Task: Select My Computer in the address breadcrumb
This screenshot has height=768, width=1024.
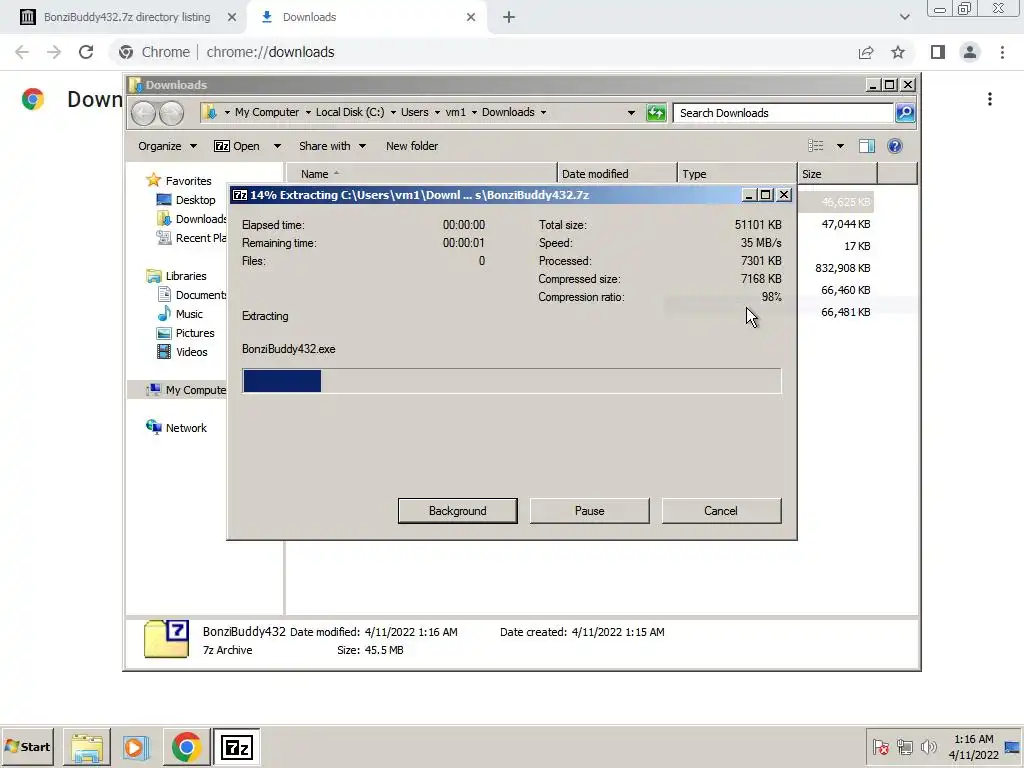Action: point(266,112)
